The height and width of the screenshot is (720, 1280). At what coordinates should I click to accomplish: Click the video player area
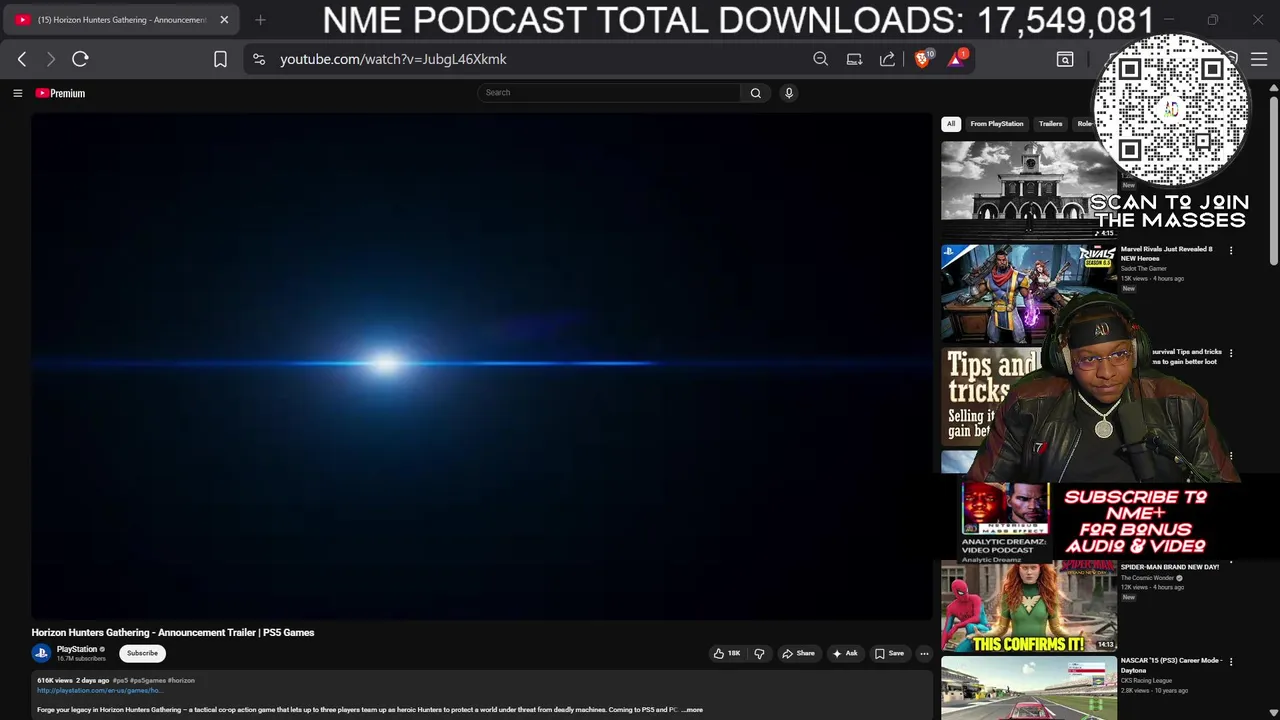481,366
